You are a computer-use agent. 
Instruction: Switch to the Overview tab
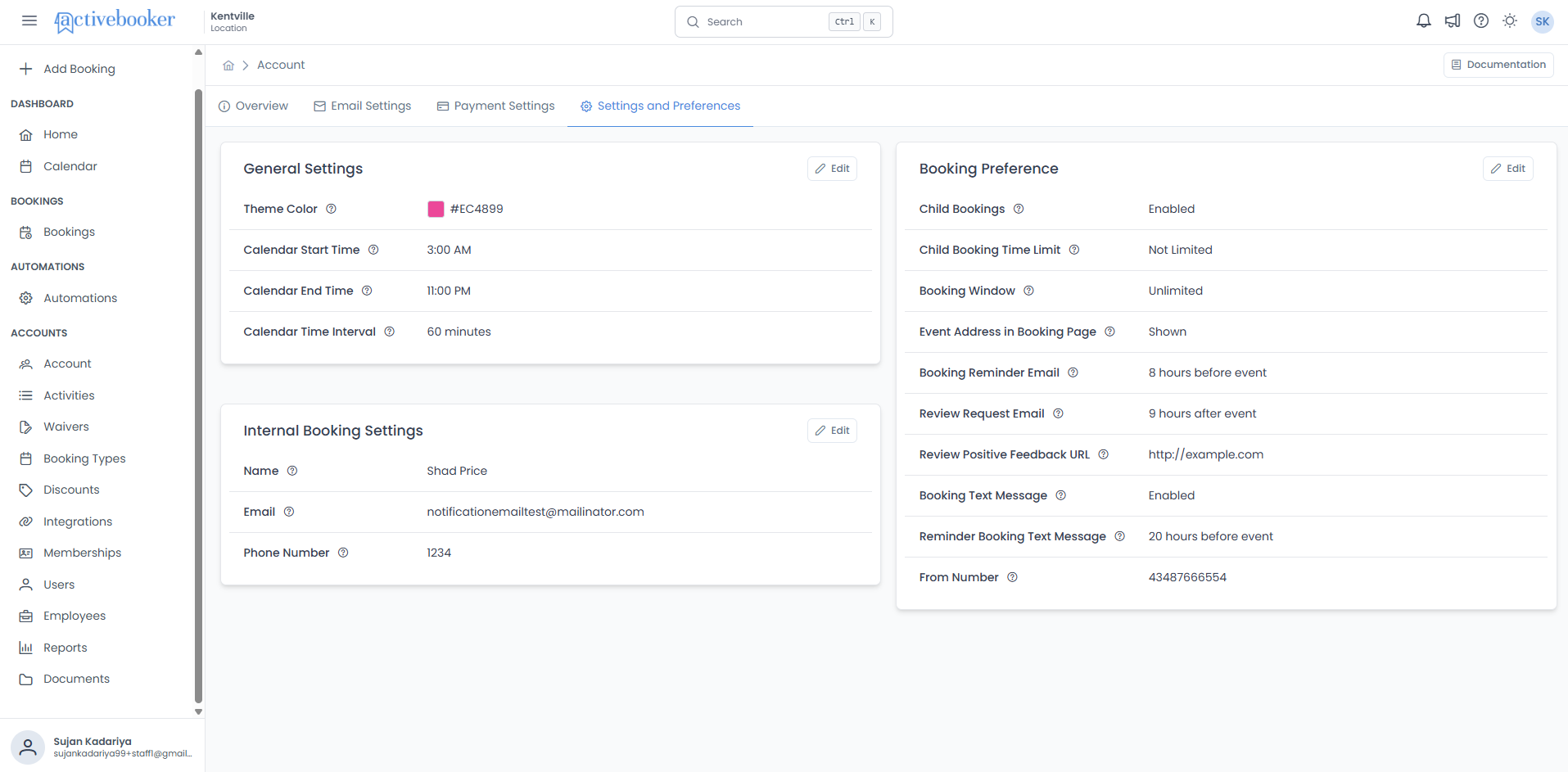[253, 106]
